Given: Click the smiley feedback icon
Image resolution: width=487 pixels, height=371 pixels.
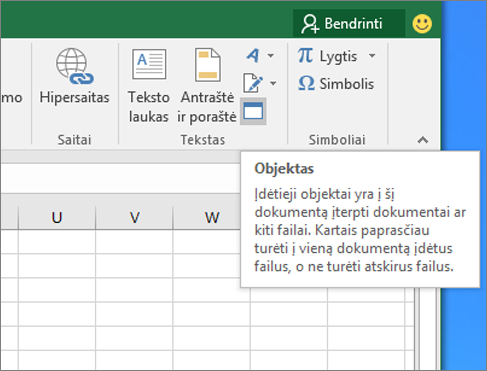Looking at the screenshot, I should pyautogui.click(x=422, y=24).
